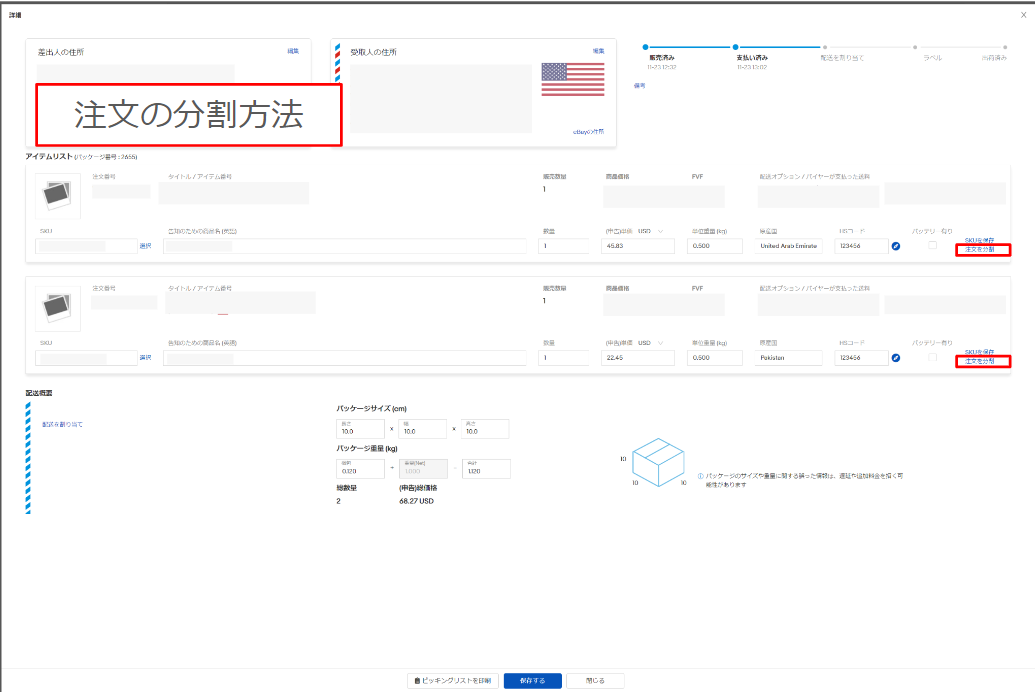This screenshot has width=1035, height=692.
Task: Click 編集 link in the sender address card
Action: [293, 50]
